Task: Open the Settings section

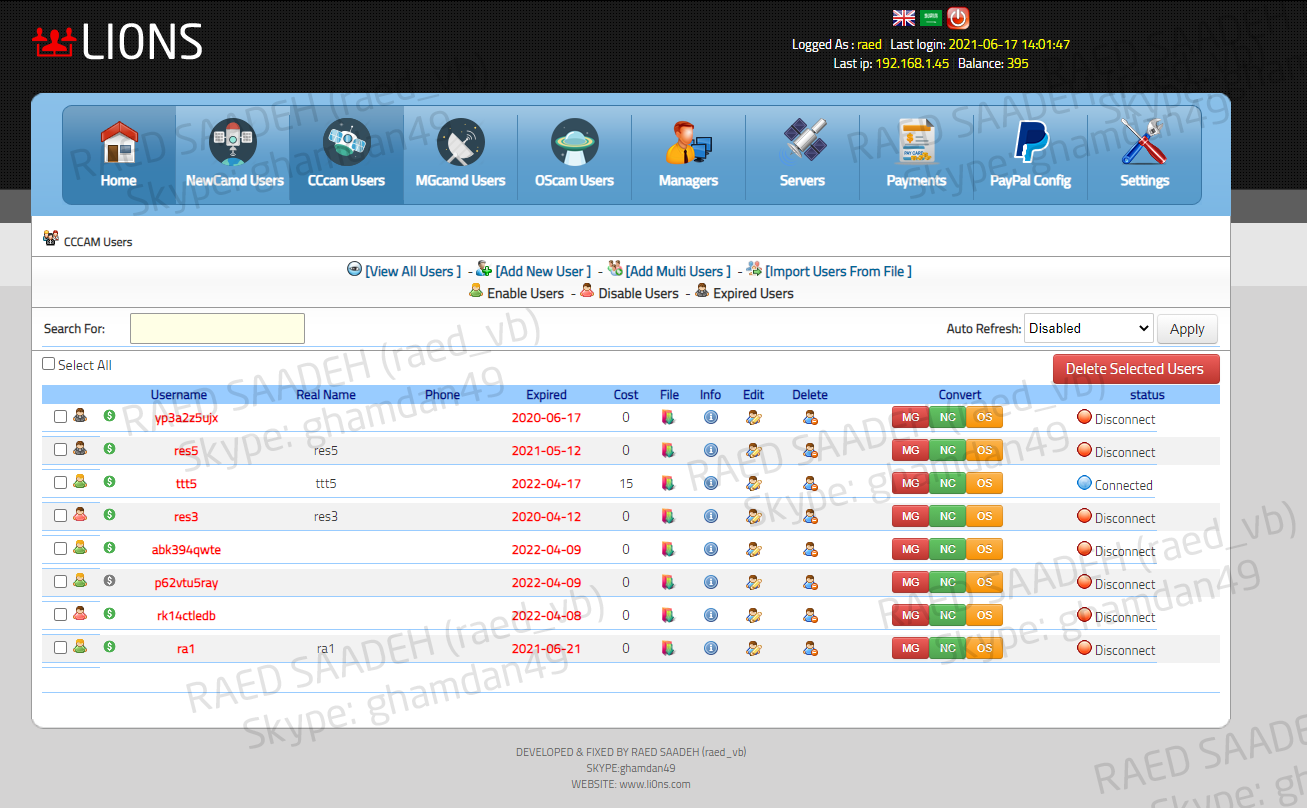Action: [1145, 155]
